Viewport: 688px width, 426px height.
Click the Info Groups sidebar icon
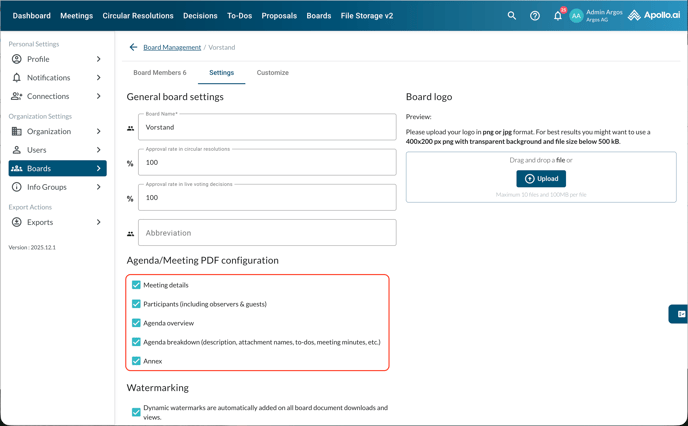click(16, 187)
